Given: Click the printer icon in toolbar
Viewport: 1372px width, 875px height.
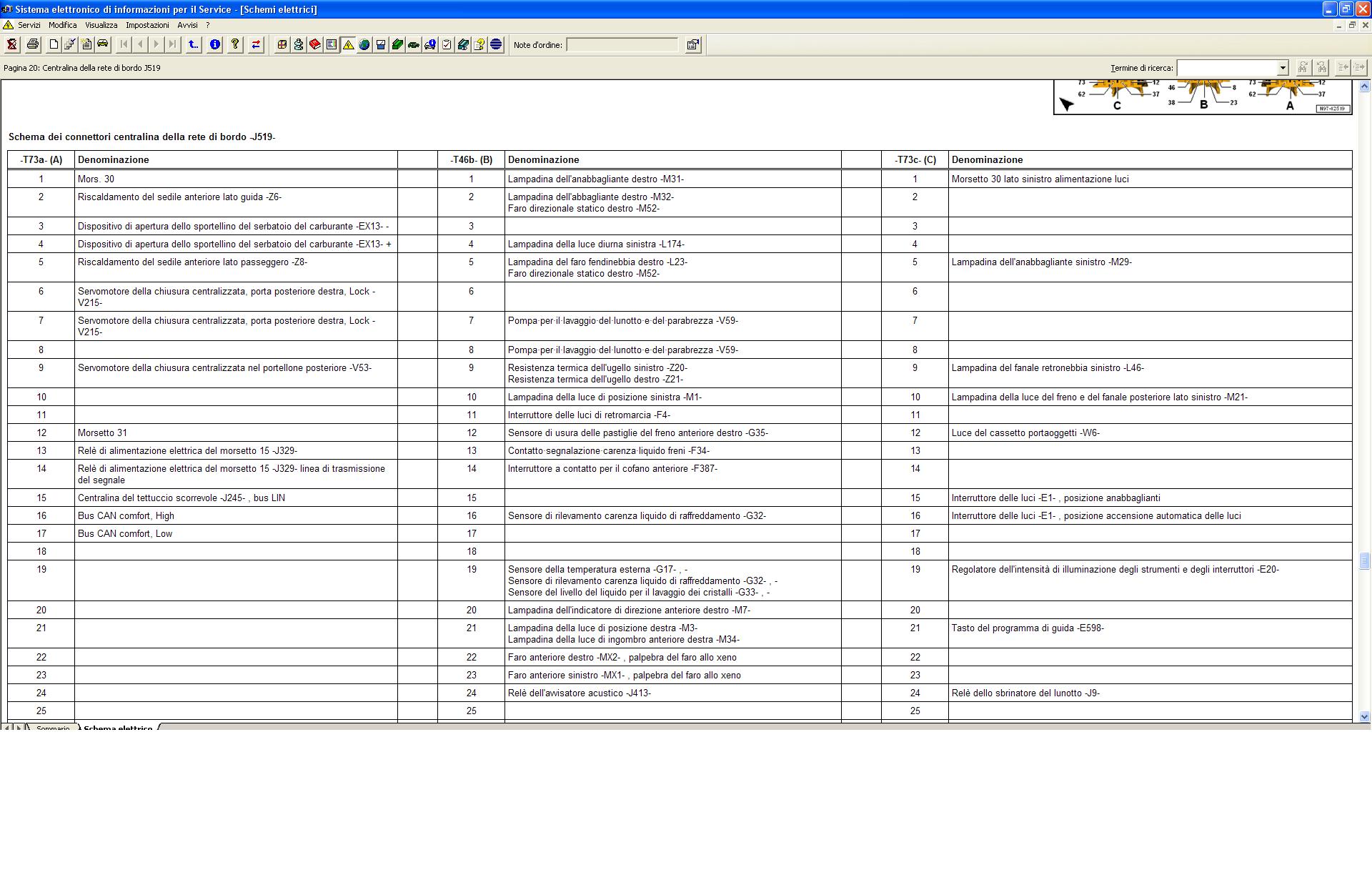Looking at the screenshot, I should coord(32,44).
